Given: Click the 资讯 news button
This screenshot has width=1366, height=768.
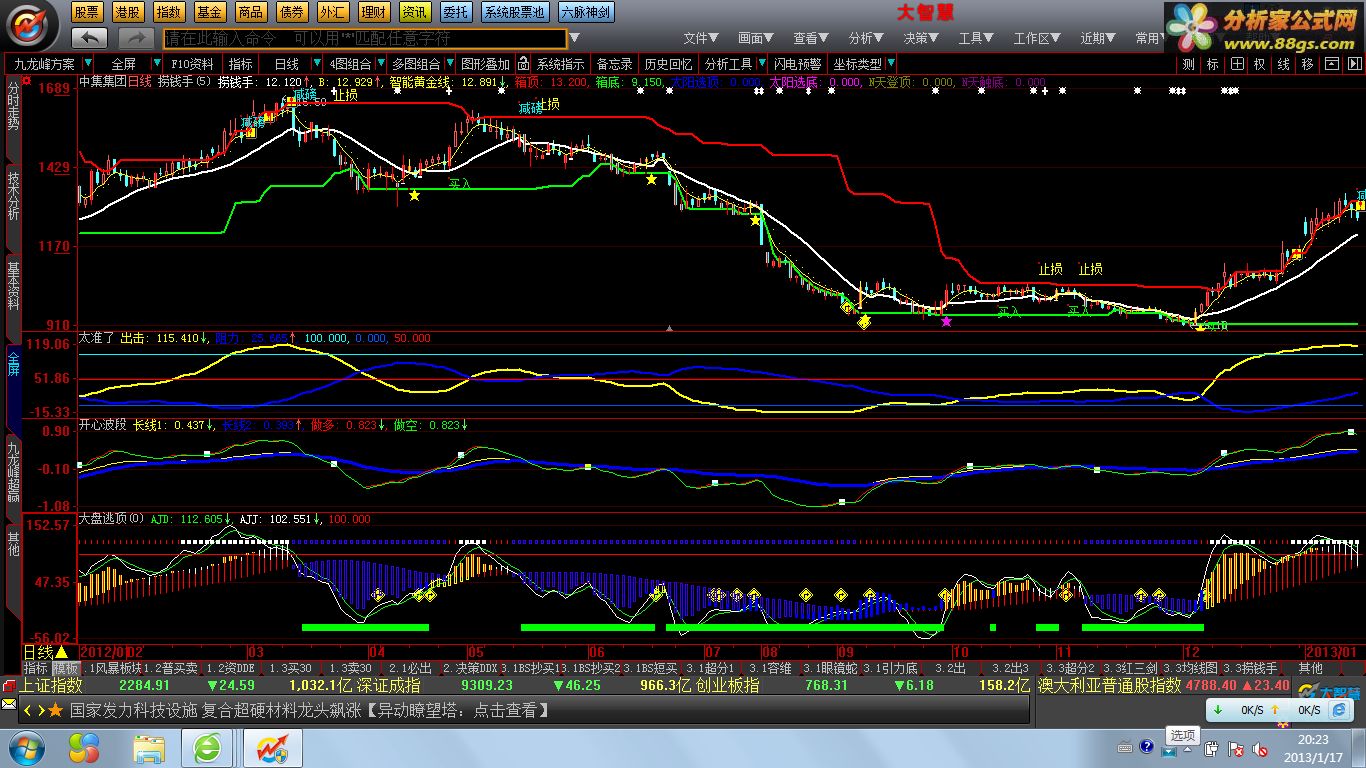Looking at the screenshot, I should [x=414, y=12].
